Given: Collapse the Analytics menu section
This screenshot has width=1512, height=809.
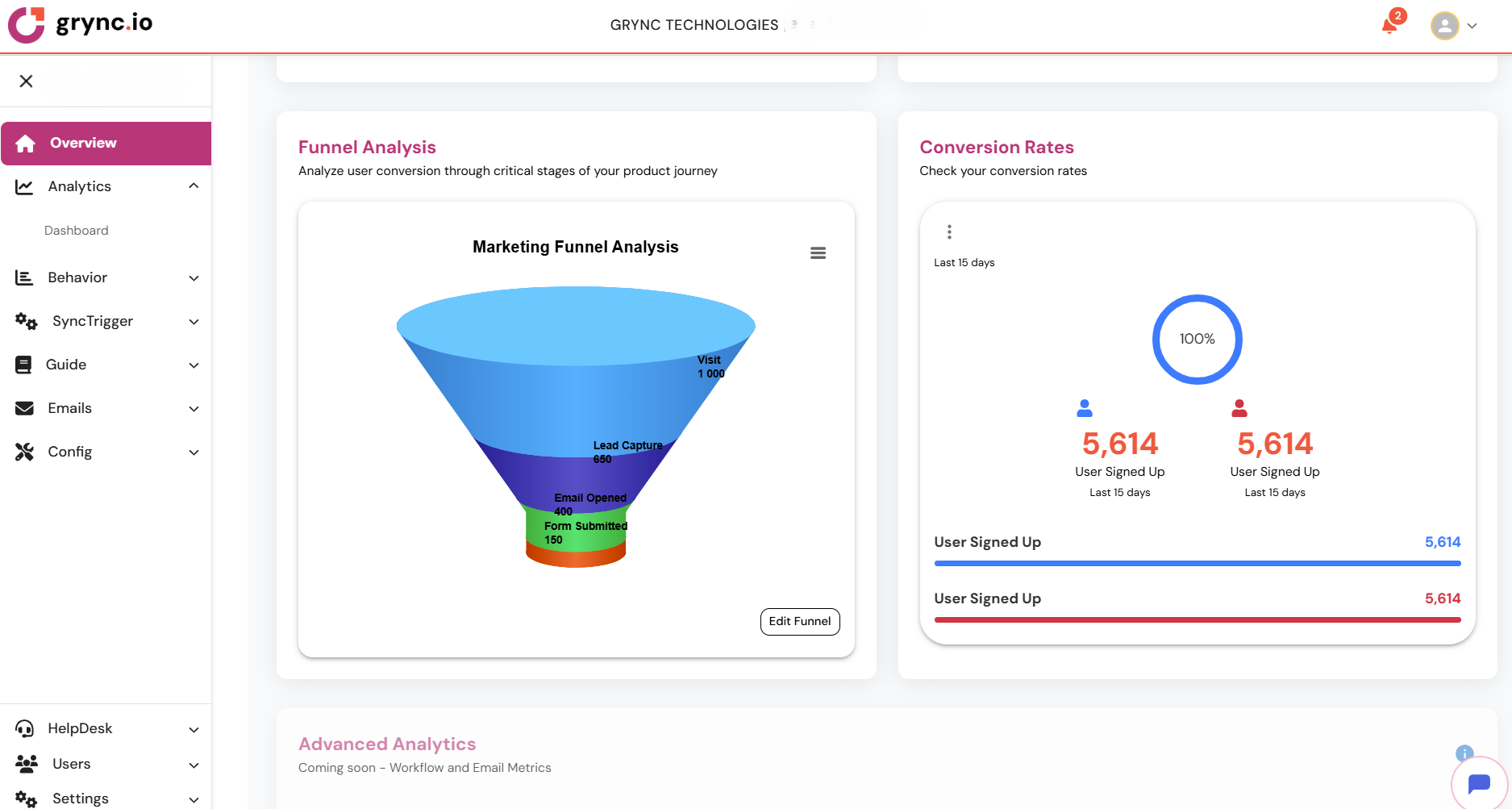Looking at the screenshot, I should 194,186.
